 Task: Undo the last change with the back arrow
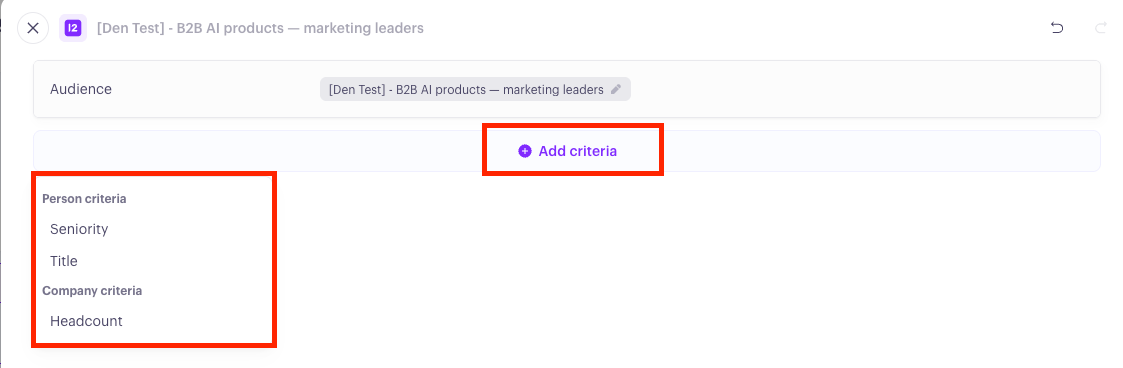click(x=1056, y=28)
